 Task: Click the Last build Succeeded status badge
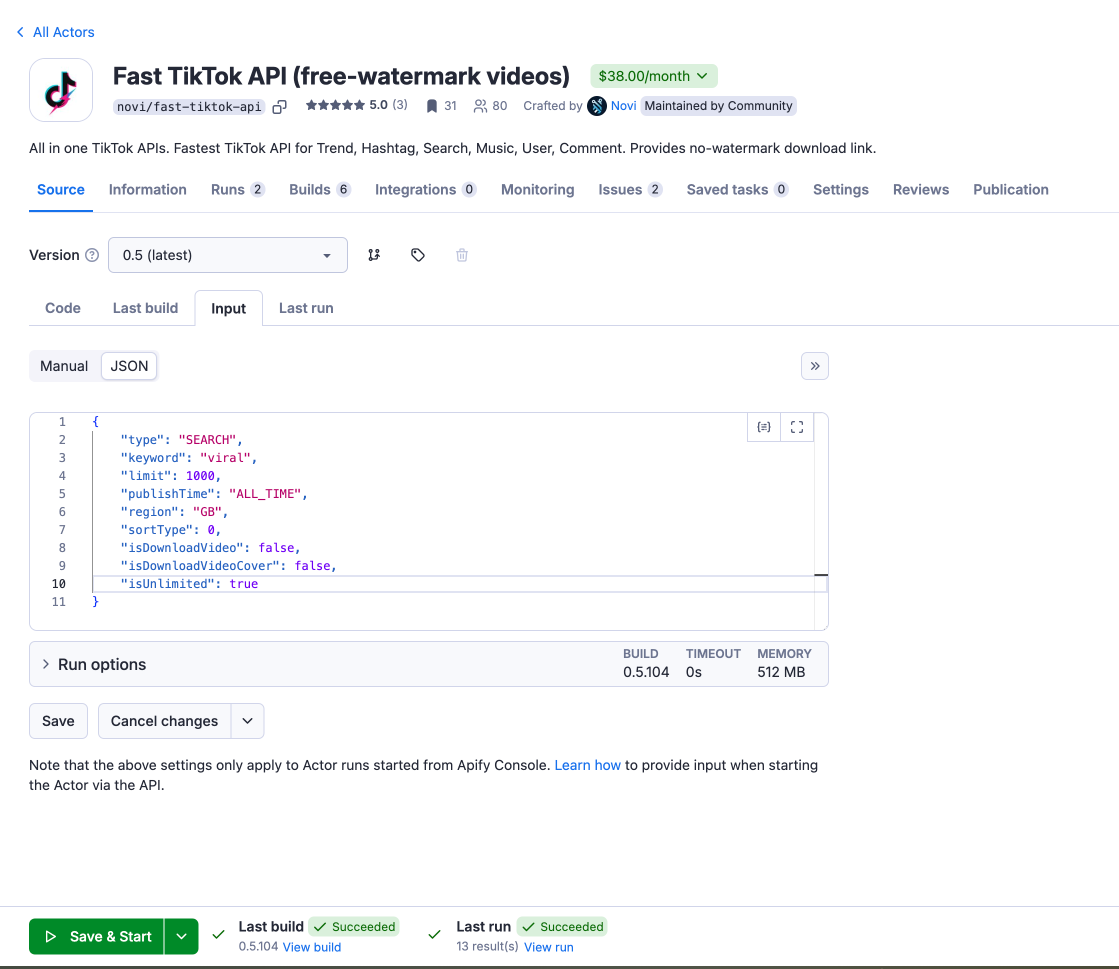[x=355, y=926]
